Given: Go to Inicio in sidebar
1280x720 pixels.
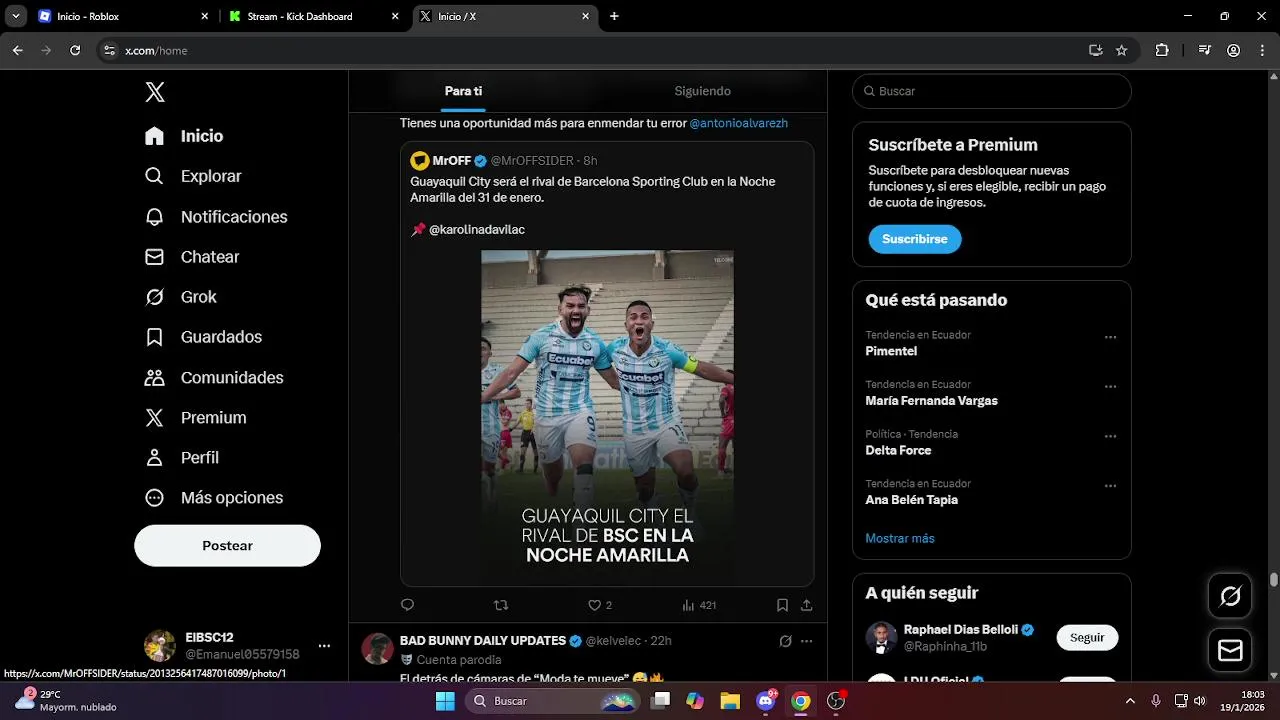Looking at the screenshot, I should 184,136.
